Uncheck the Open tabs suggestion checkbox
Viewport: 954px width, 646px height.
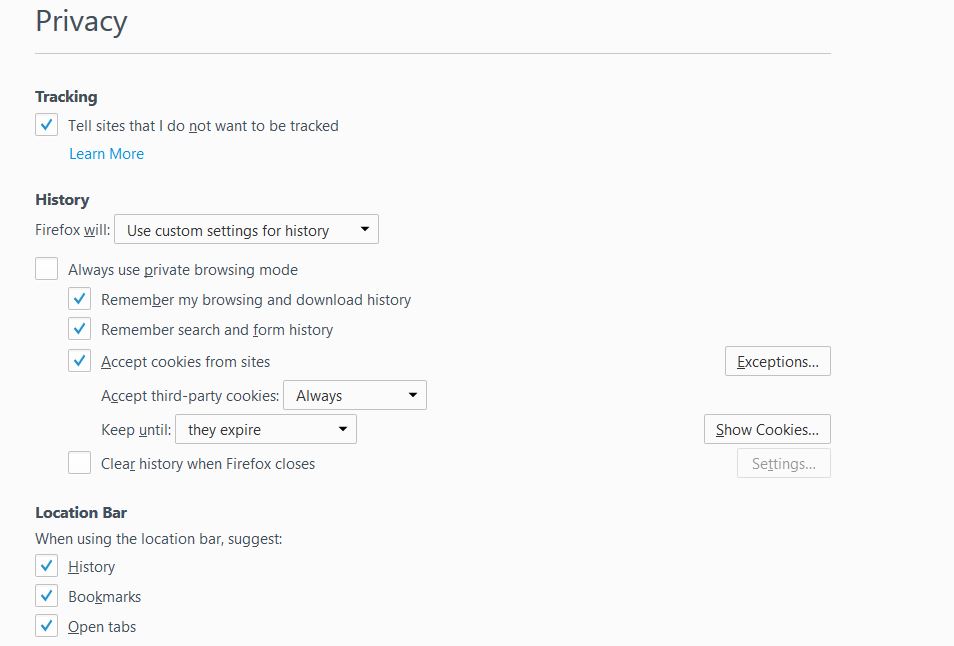pos(46,625)
